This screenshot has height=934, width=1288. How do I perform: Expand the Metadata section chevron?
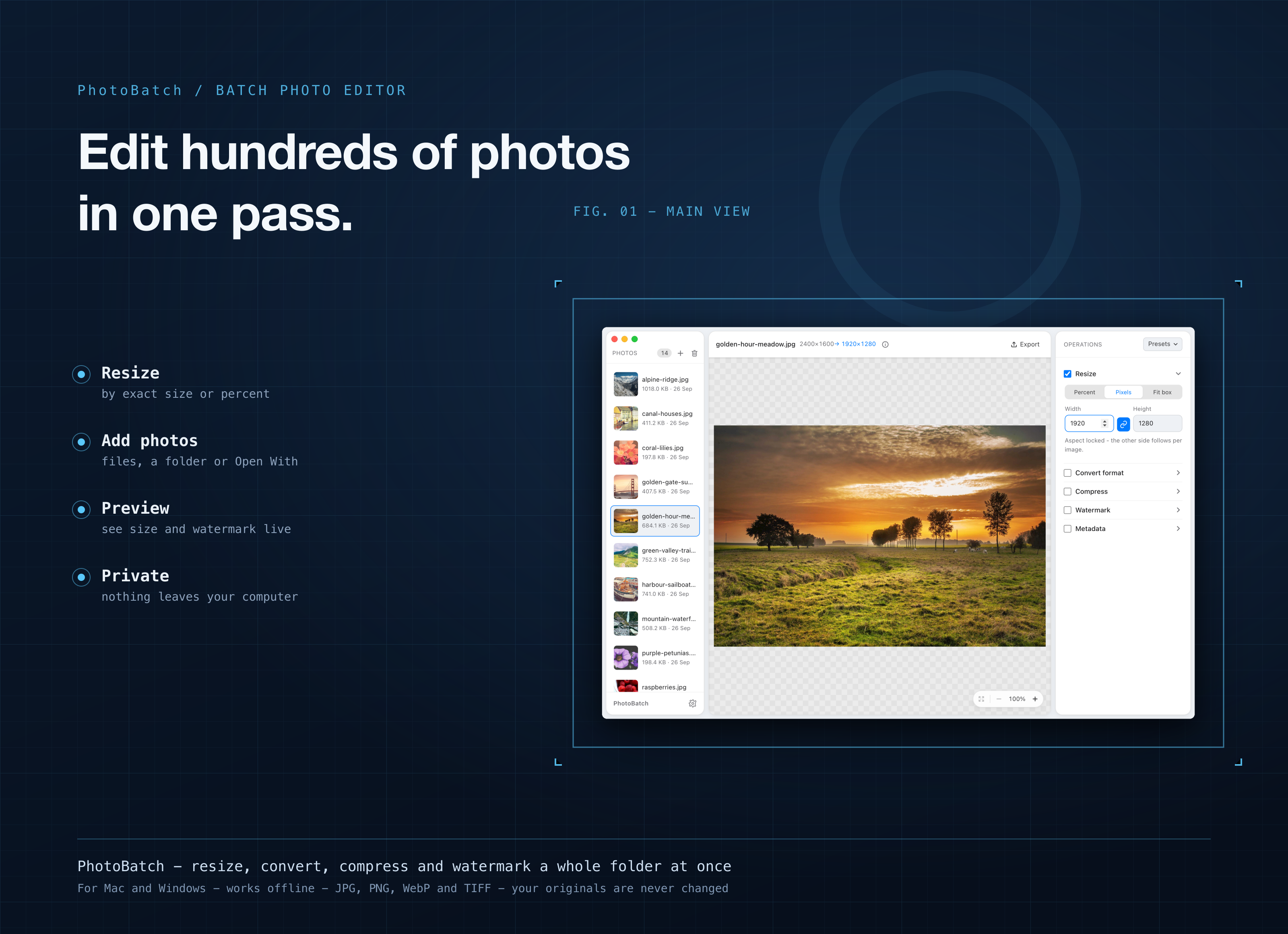[1179, 529]
